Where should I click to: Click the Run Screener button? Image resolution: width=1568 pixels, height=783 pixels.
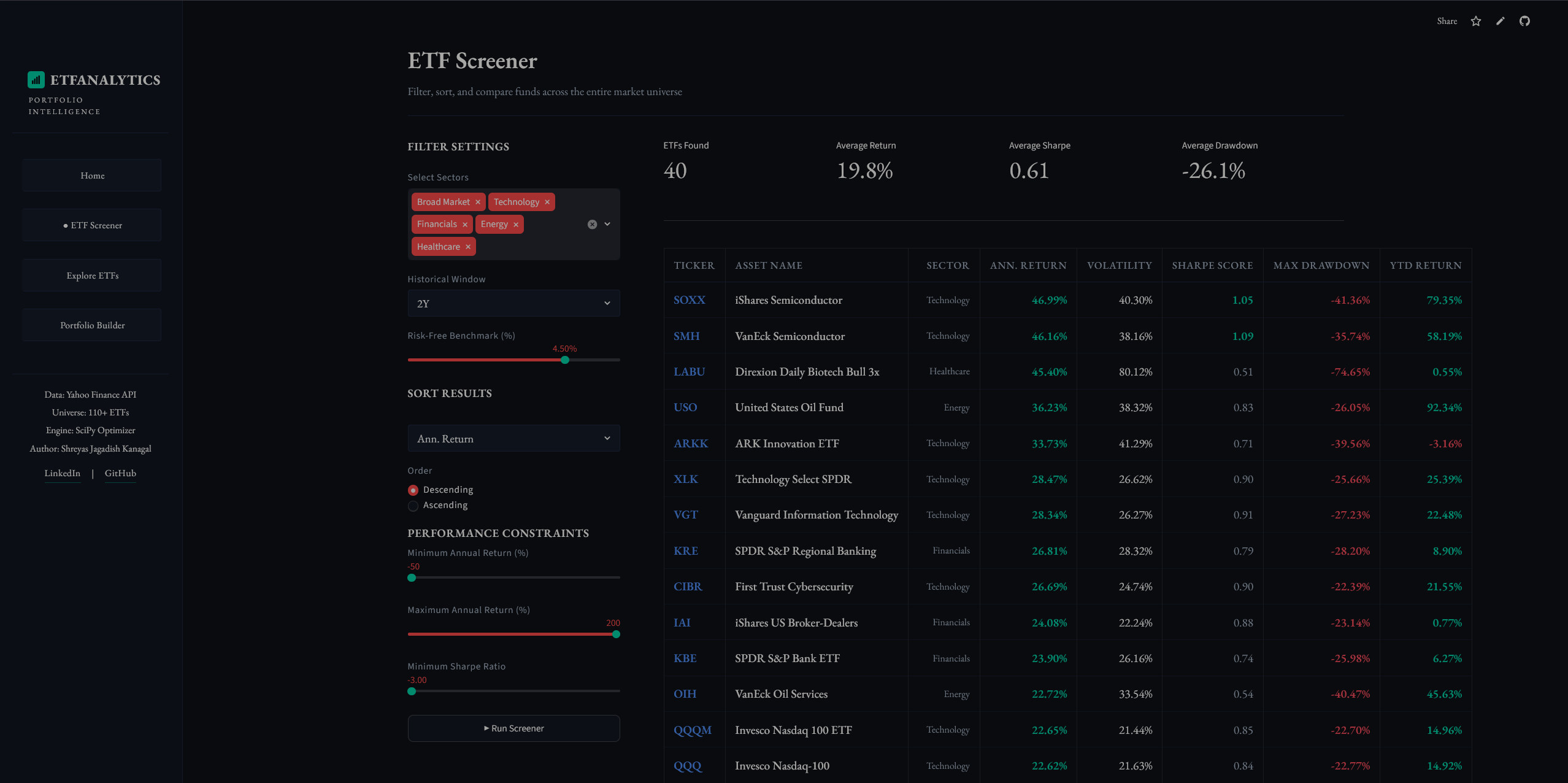pyautogui.click(x=513, y=728)
